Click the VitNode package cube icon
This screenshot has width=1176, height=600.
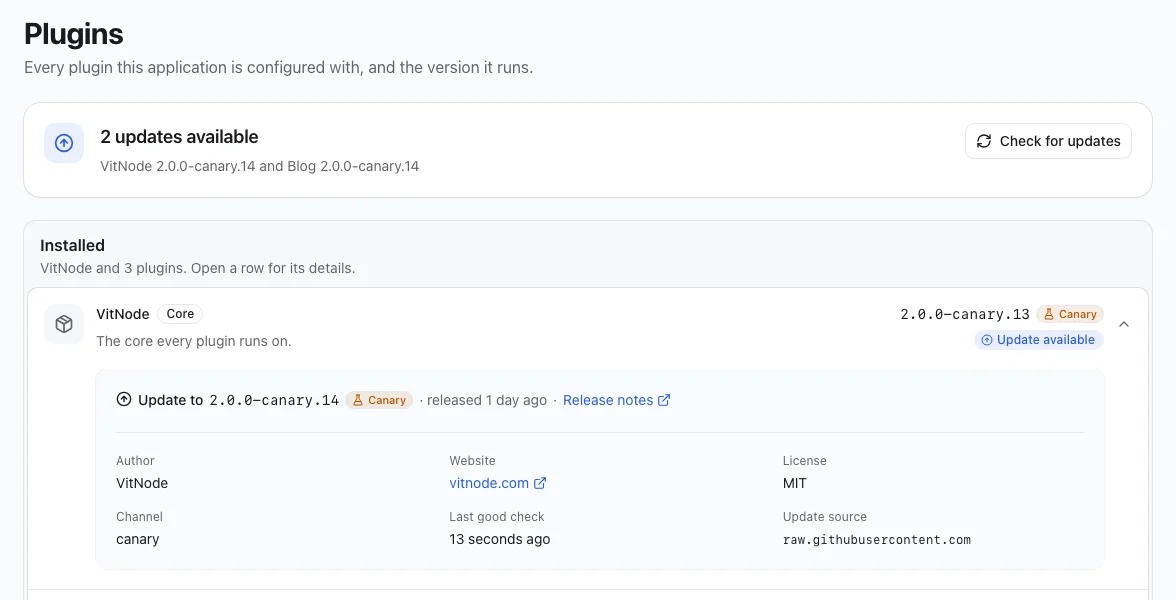[x=64, y=324]
